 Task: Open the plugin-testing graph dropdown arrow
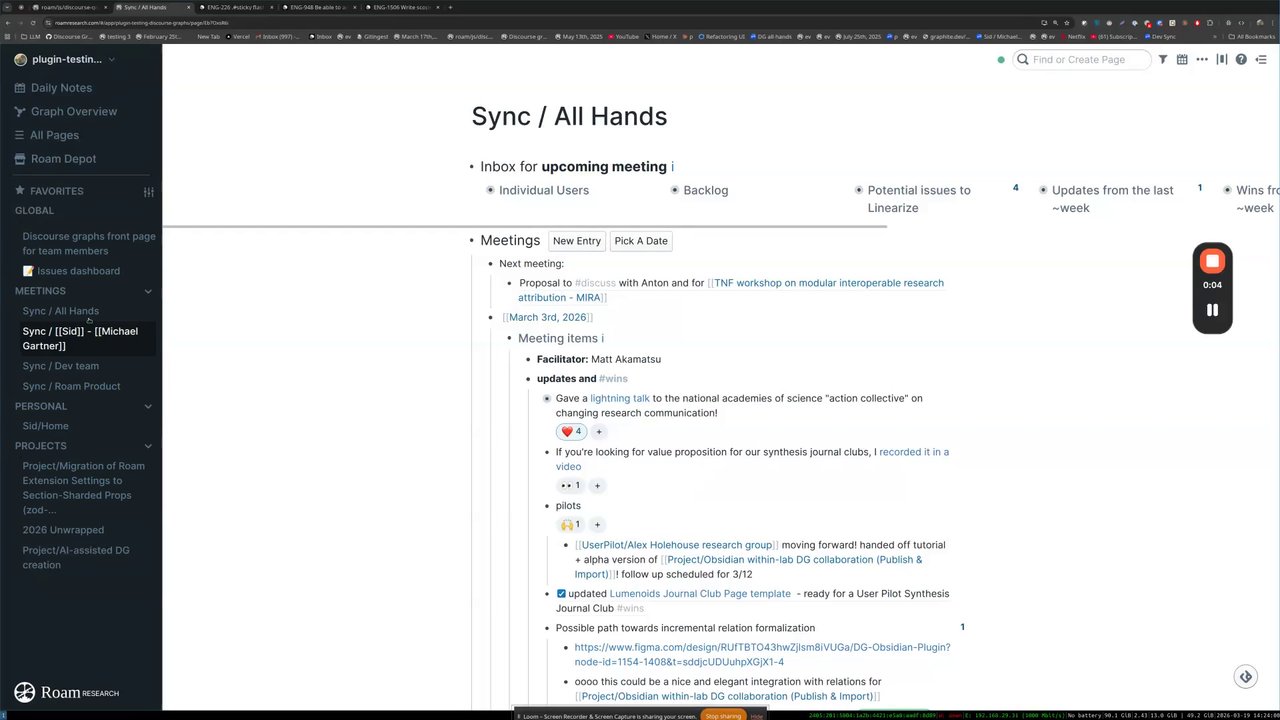click(111, 60)
